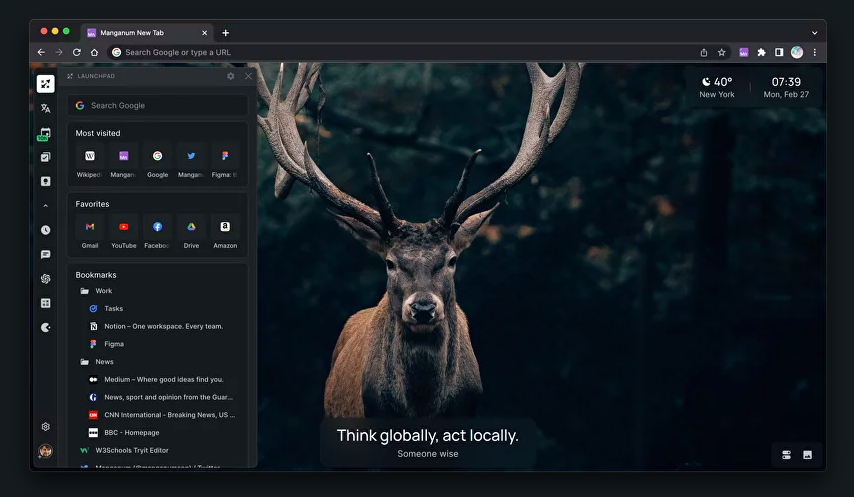Expand the tab search dropdown arrow
The height and width of the screenshot is (497, 854).
(814, 33)
